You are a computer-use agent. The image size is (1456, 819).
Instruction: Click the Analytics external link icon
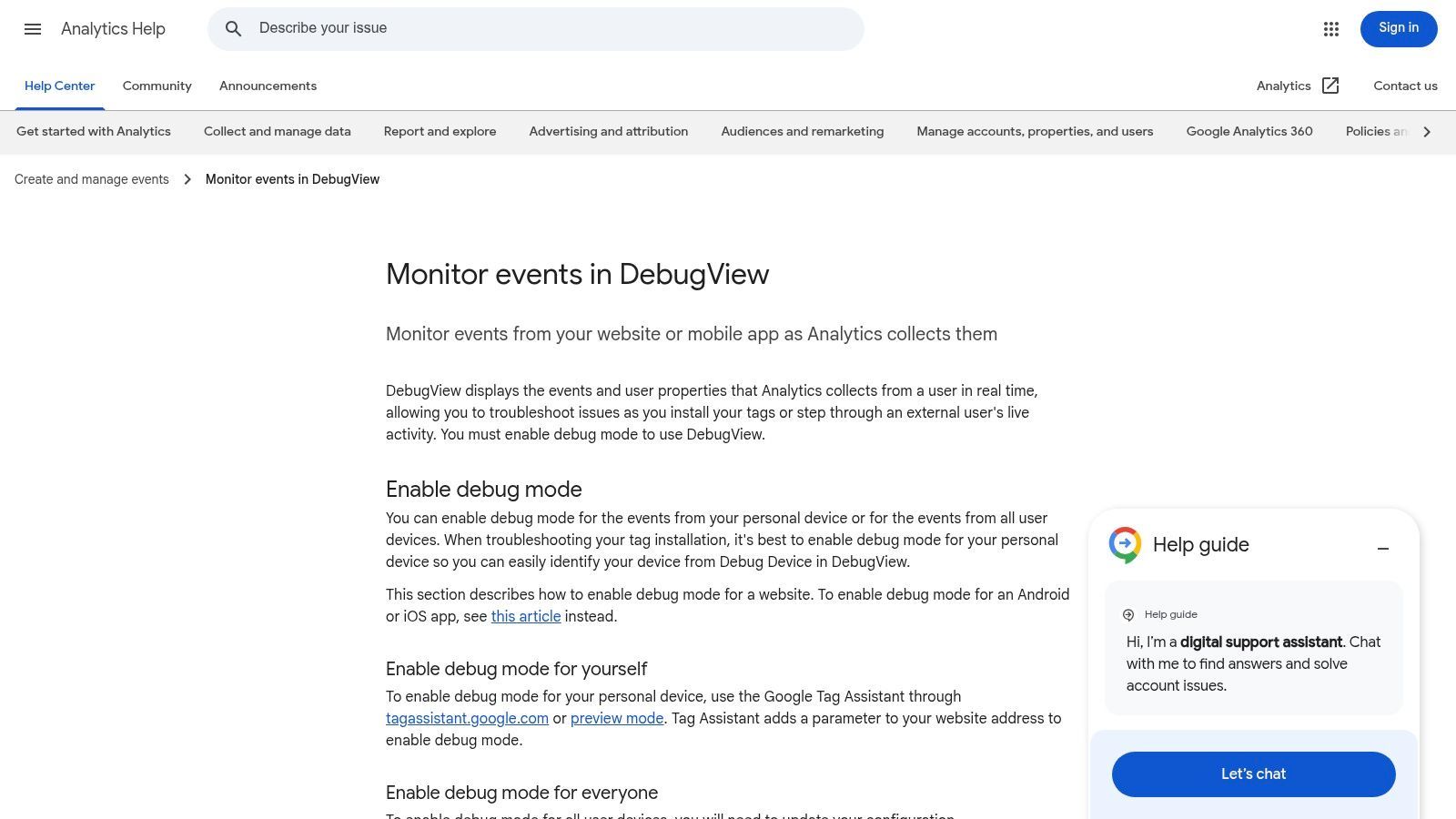click(1330, 86)
